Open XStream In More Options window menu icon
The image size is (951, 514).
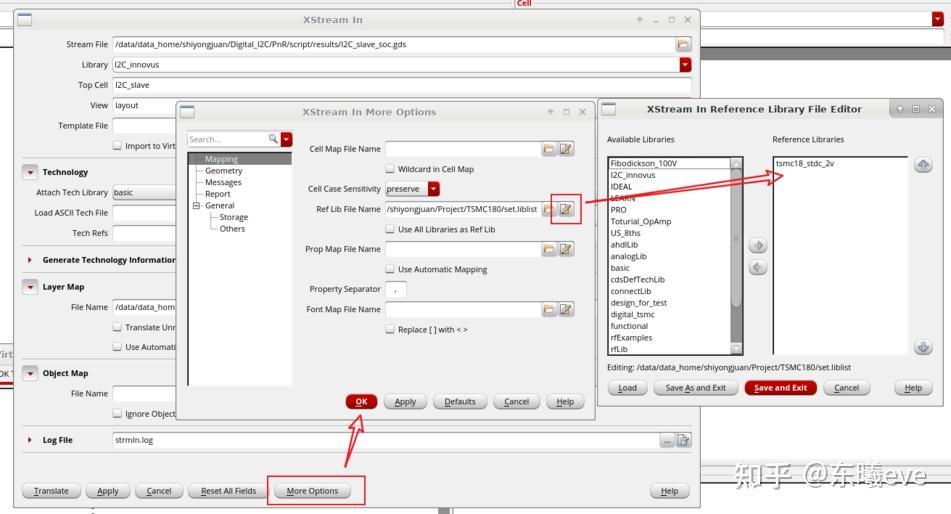click(x=187, y=112)
